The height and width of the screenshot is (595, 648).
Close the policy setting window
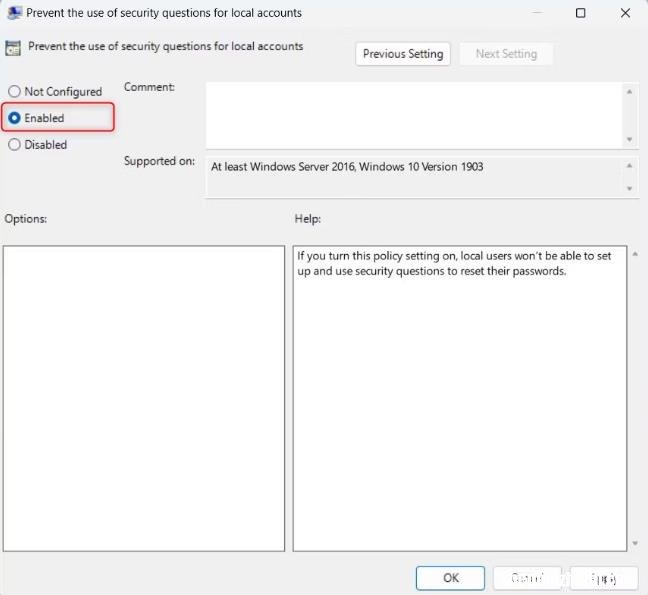pyautogui.click(x=625, y=13)
